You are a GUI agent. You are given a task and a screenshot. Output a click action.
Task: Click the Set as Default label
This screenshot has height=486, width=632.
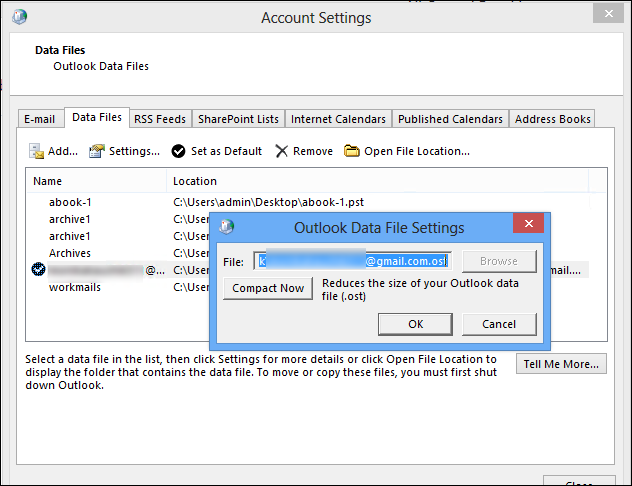point(226,151)
